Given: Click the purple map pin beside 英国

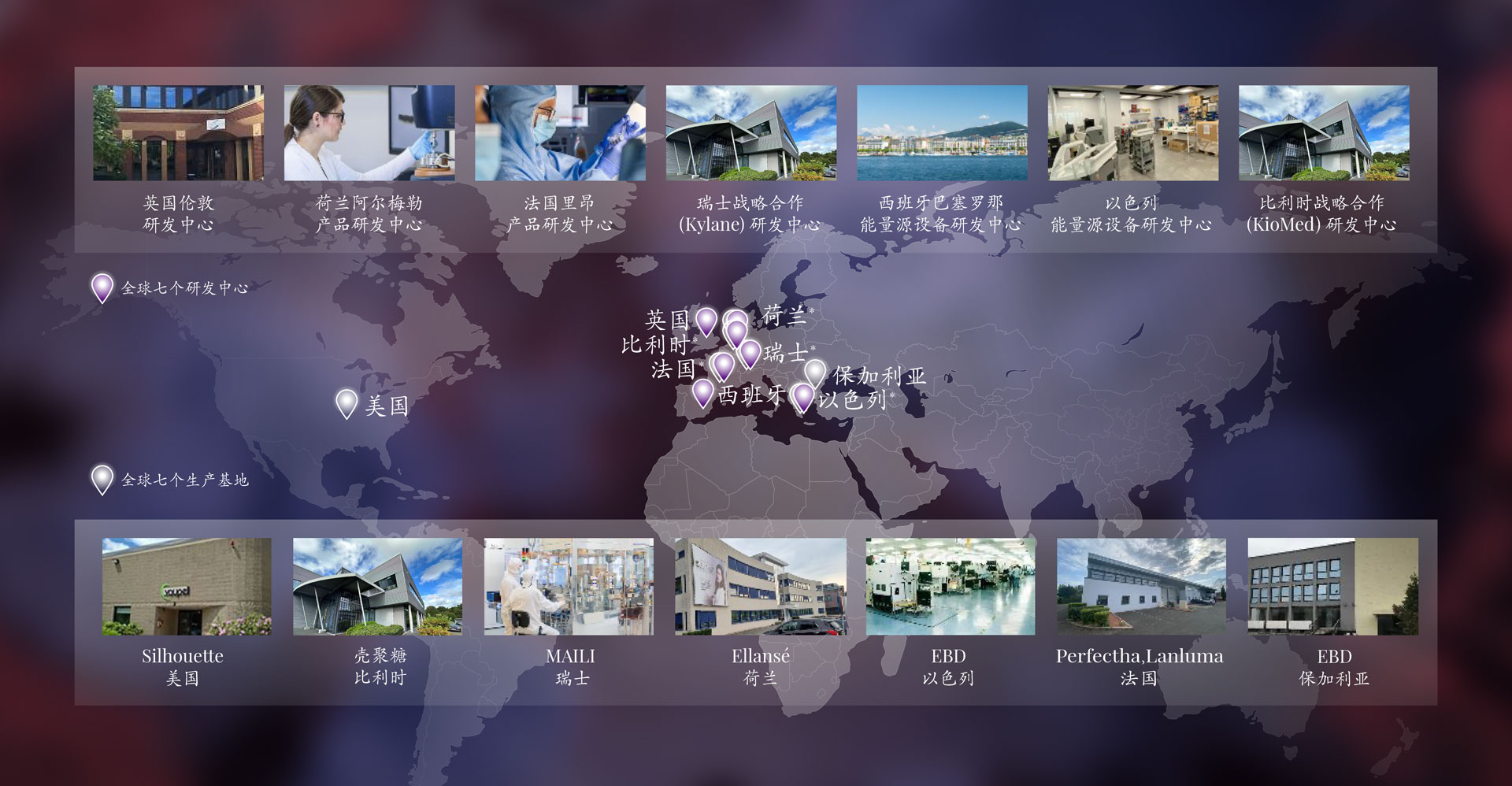Looking at the screenshot, I should (706, 321).
